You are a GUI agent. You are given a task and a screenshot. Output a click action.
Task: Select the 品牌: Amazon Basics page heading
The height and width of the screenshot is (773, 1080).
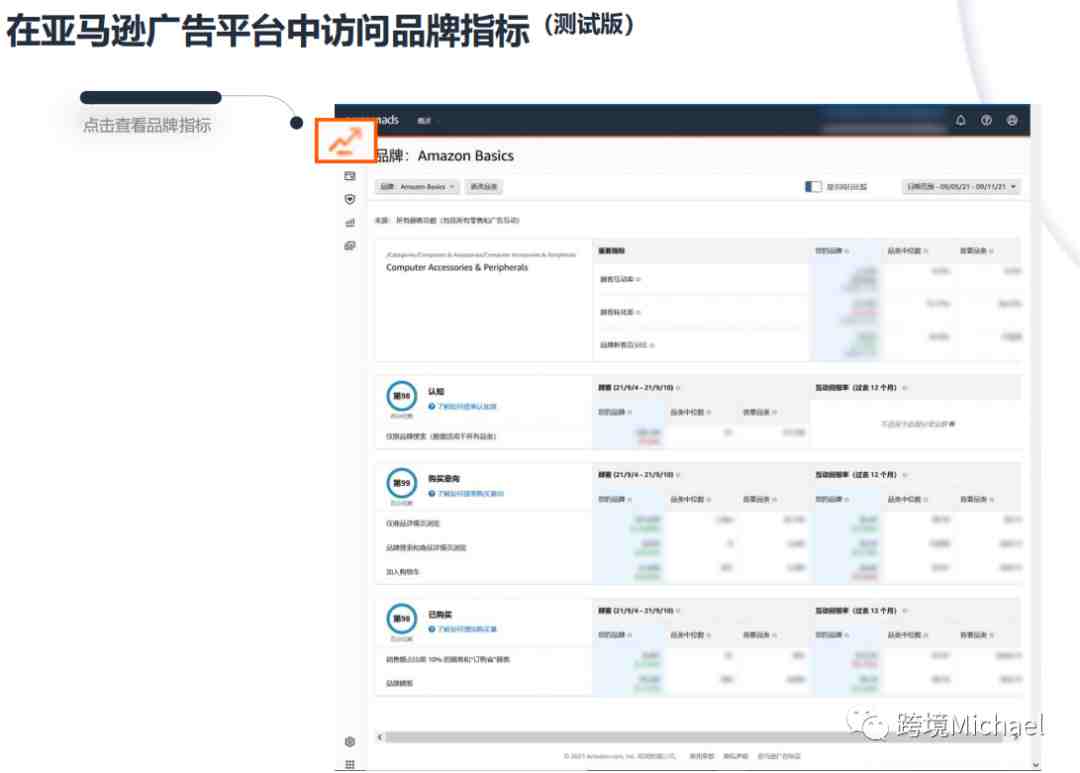445,156
